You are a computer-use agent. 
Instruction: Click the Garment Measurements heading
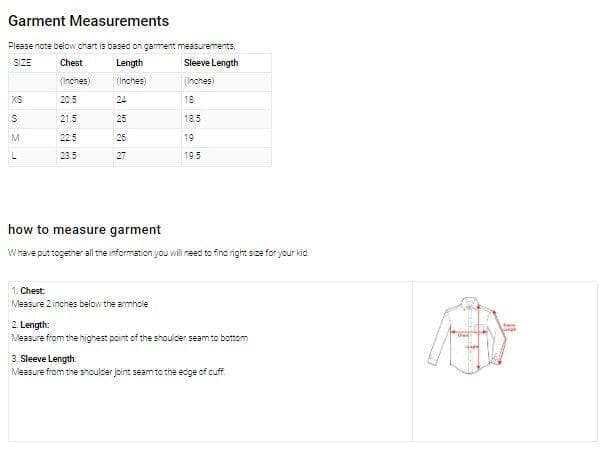[x=88, y=21]
